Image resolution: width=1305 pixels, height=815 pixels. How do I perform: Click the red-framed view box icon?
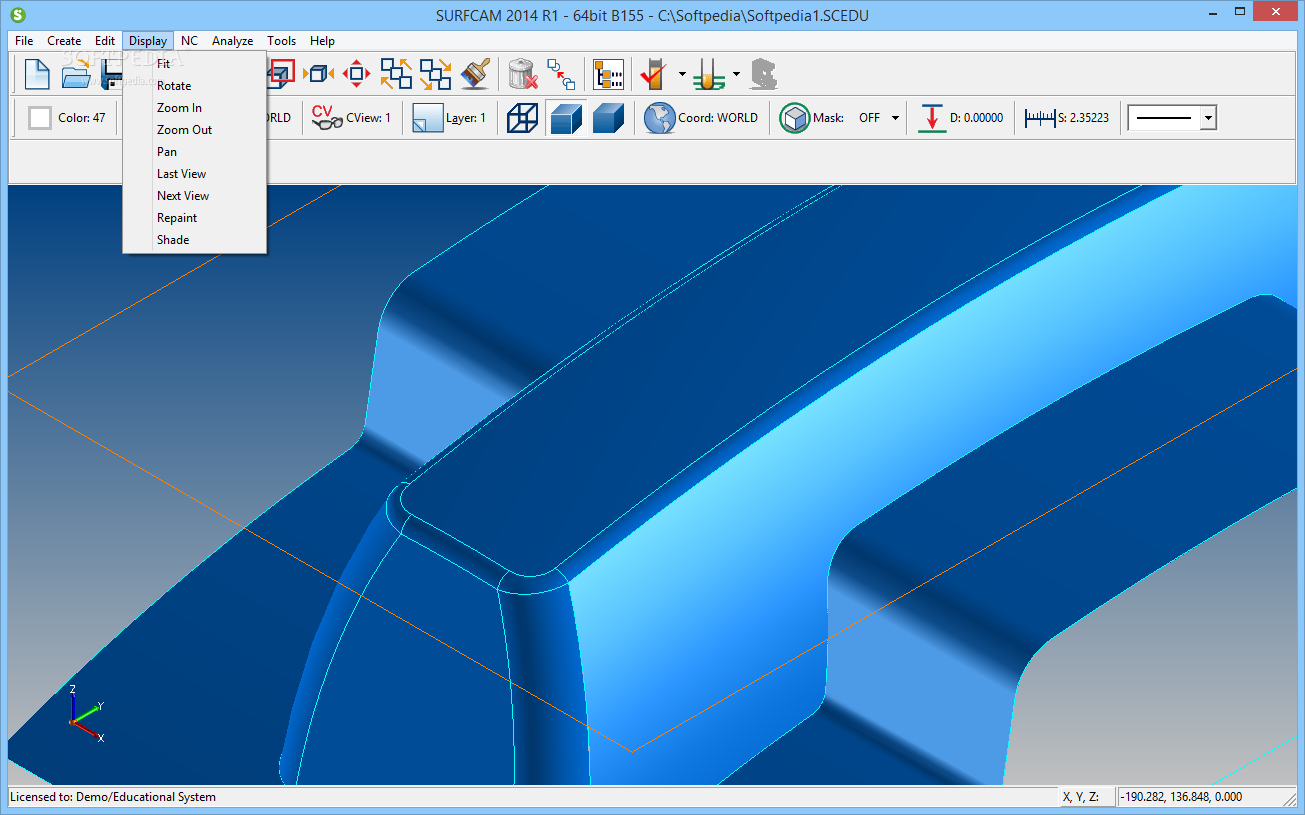click(x=282, y=73)
